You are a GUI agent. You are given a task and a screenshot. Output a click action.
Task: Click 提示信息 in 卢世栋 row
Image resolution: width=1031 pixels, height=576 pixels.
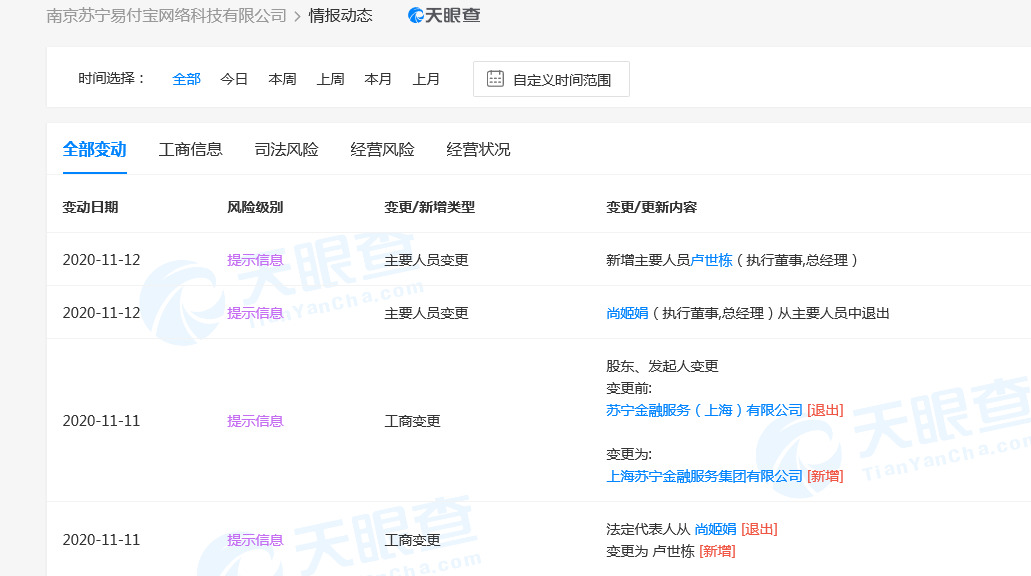(x=255, y=260)
